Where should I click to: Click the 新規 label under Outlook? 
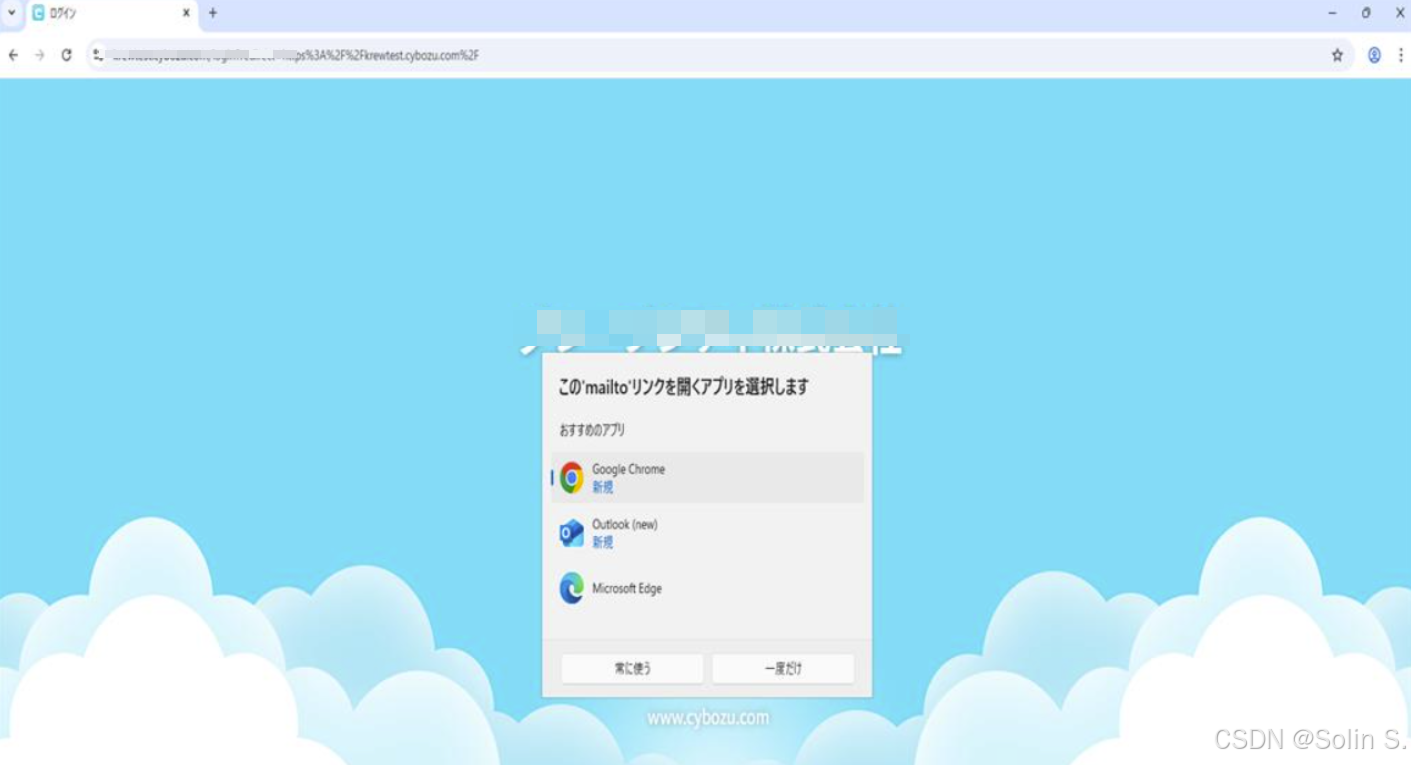[x=602, y=542]
